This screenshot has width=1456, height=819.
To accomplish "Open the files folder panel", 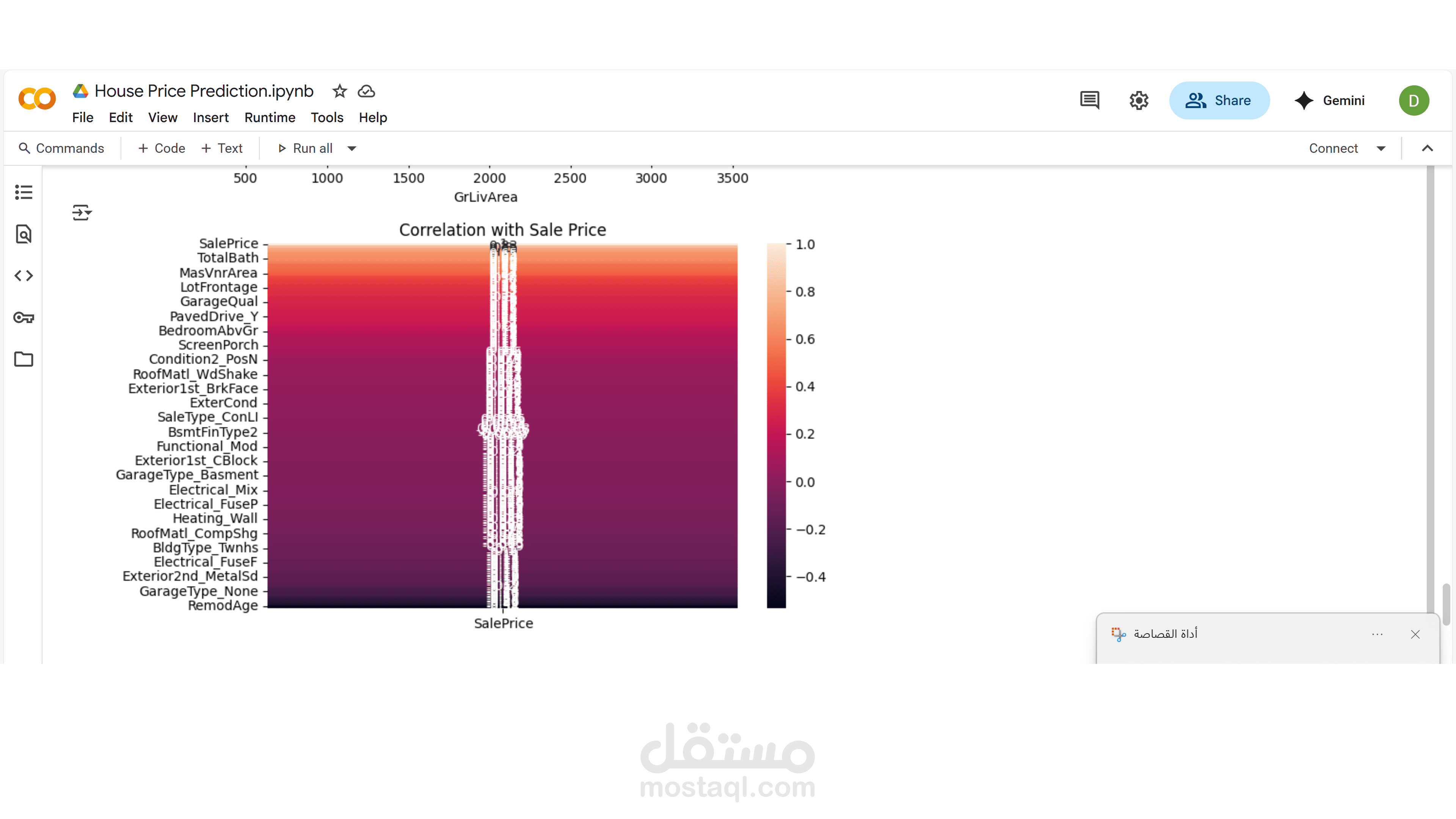I will 23,359.
